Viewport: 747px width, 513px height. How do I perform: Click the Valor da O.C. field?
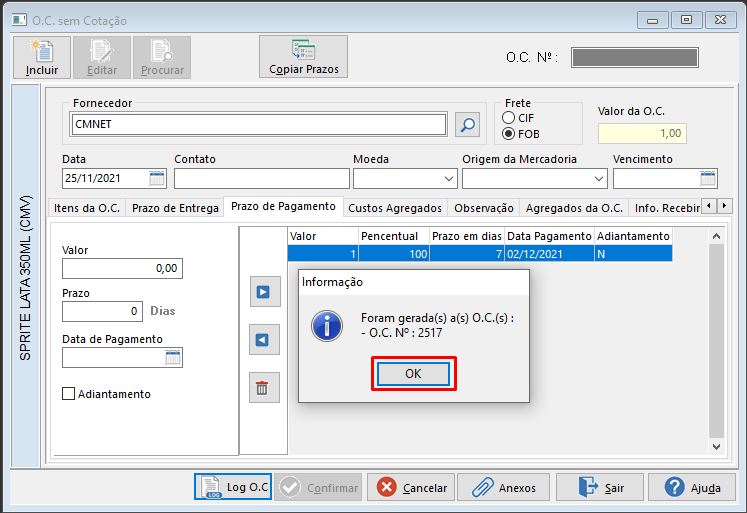642,133
